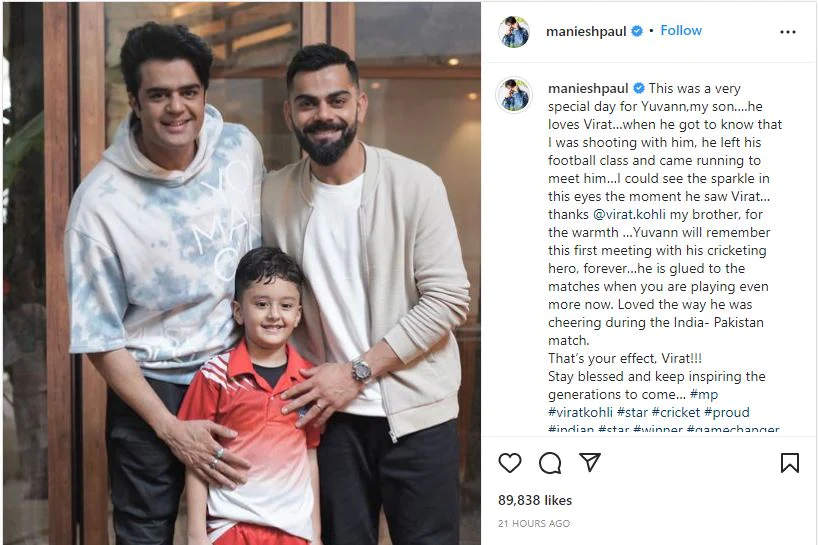Click the 21 HOURS AGO timestamp
The width and height of the screenshot is (818, 545).
(x=534, y=523)
